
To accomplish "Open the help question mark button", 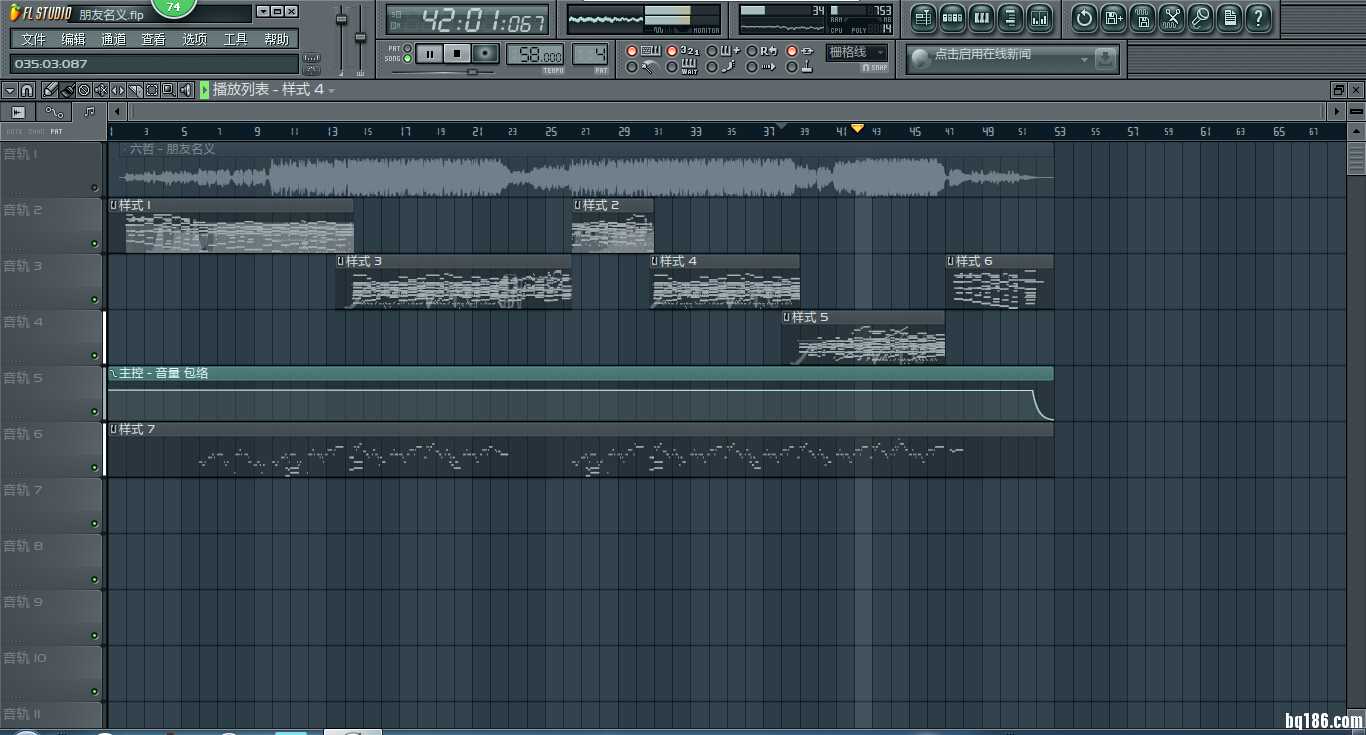I will point(1258,17).
